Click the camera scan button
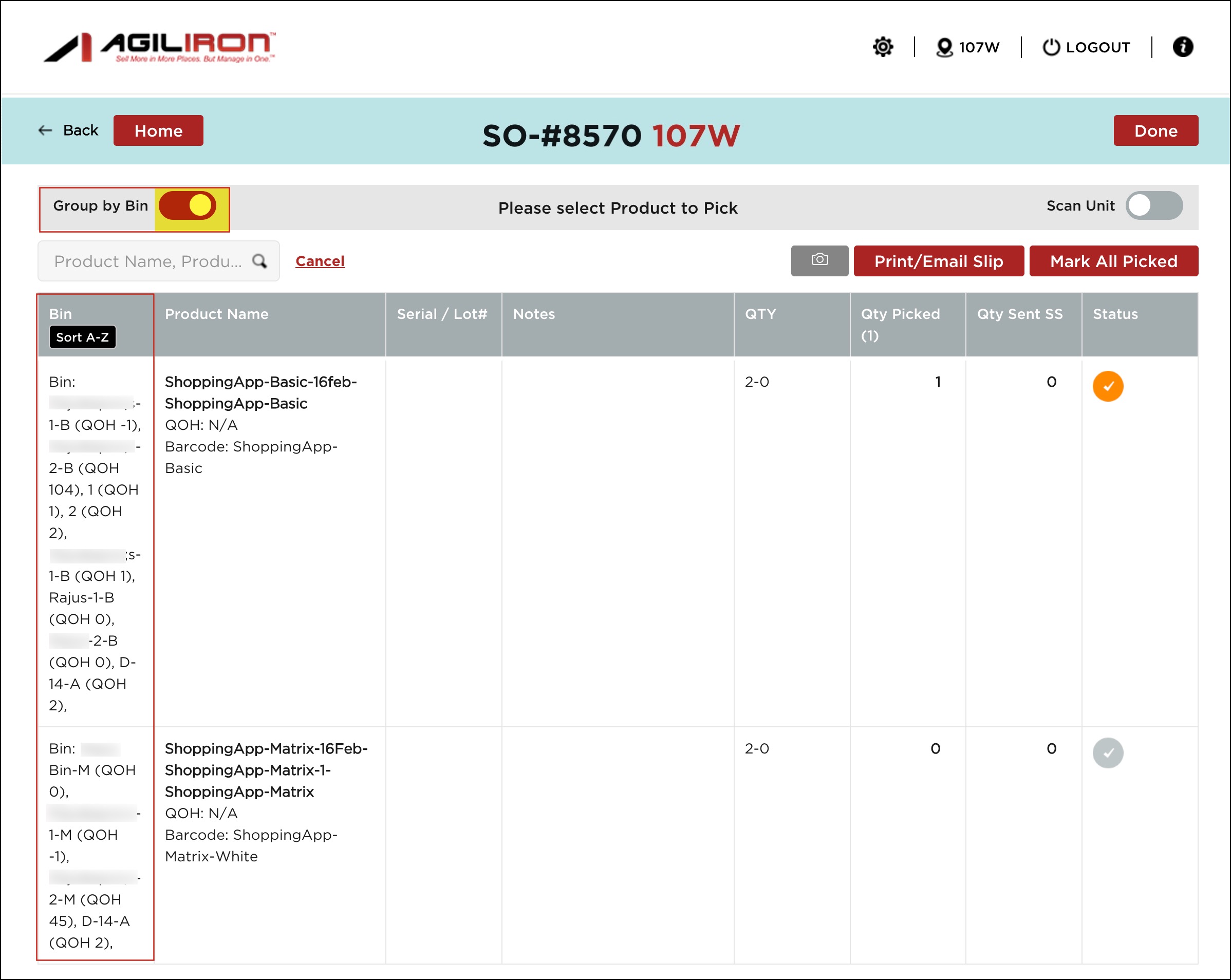The image size is (1231, 980). [819, 261]
